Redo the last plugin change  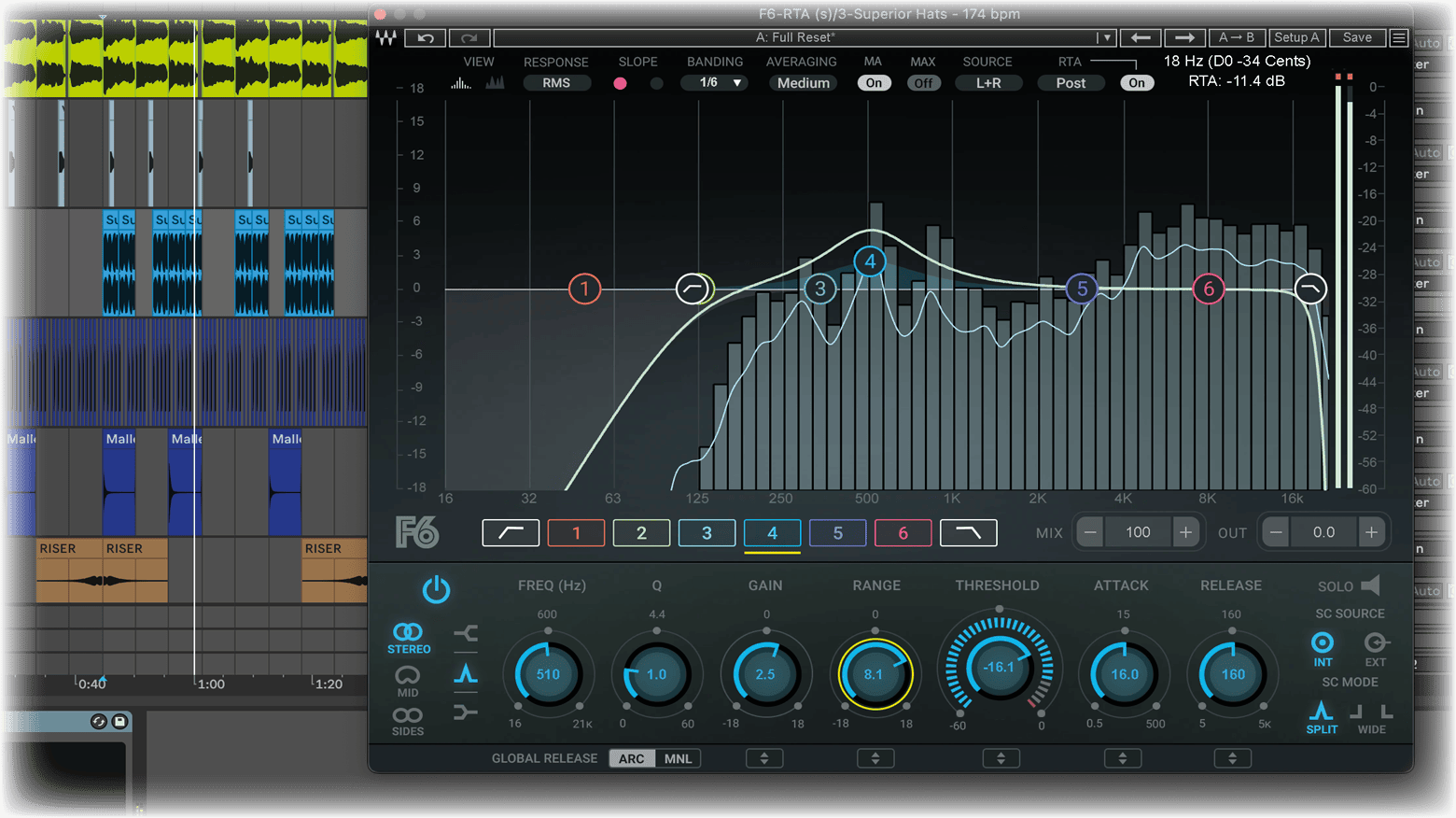469,37
